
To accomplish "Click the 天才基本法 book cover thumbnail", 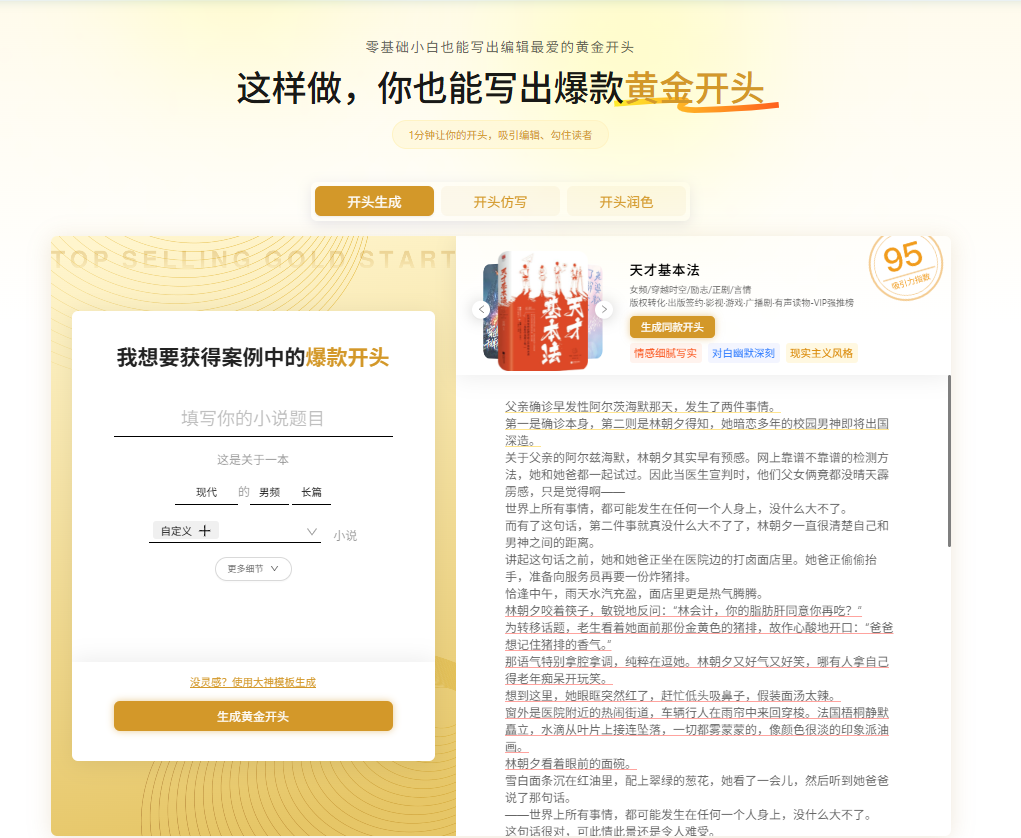I will click(543, 311).
